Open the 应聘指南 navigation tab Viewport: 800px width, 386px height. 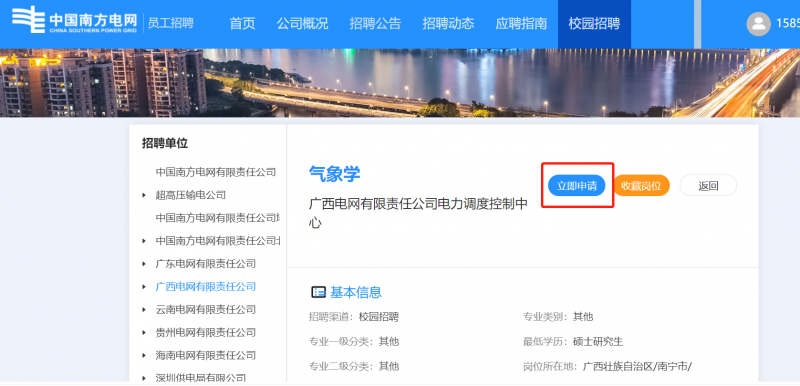point(521,23)
